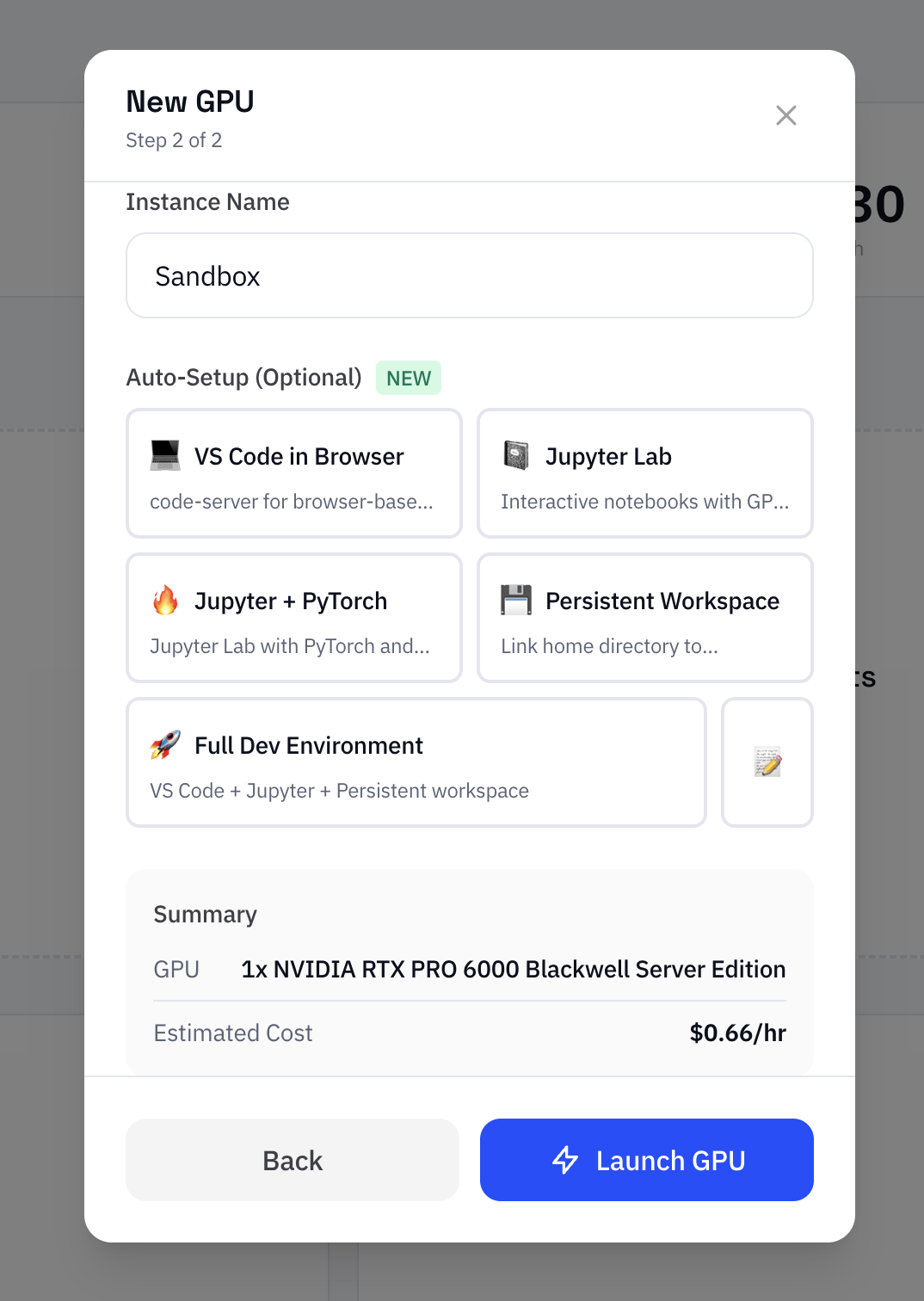The image size is (924, 1301).
Task: Click the flame icon beside Jupyter + PyTorch
Action: pyautogui.click(x=165, y=600)
